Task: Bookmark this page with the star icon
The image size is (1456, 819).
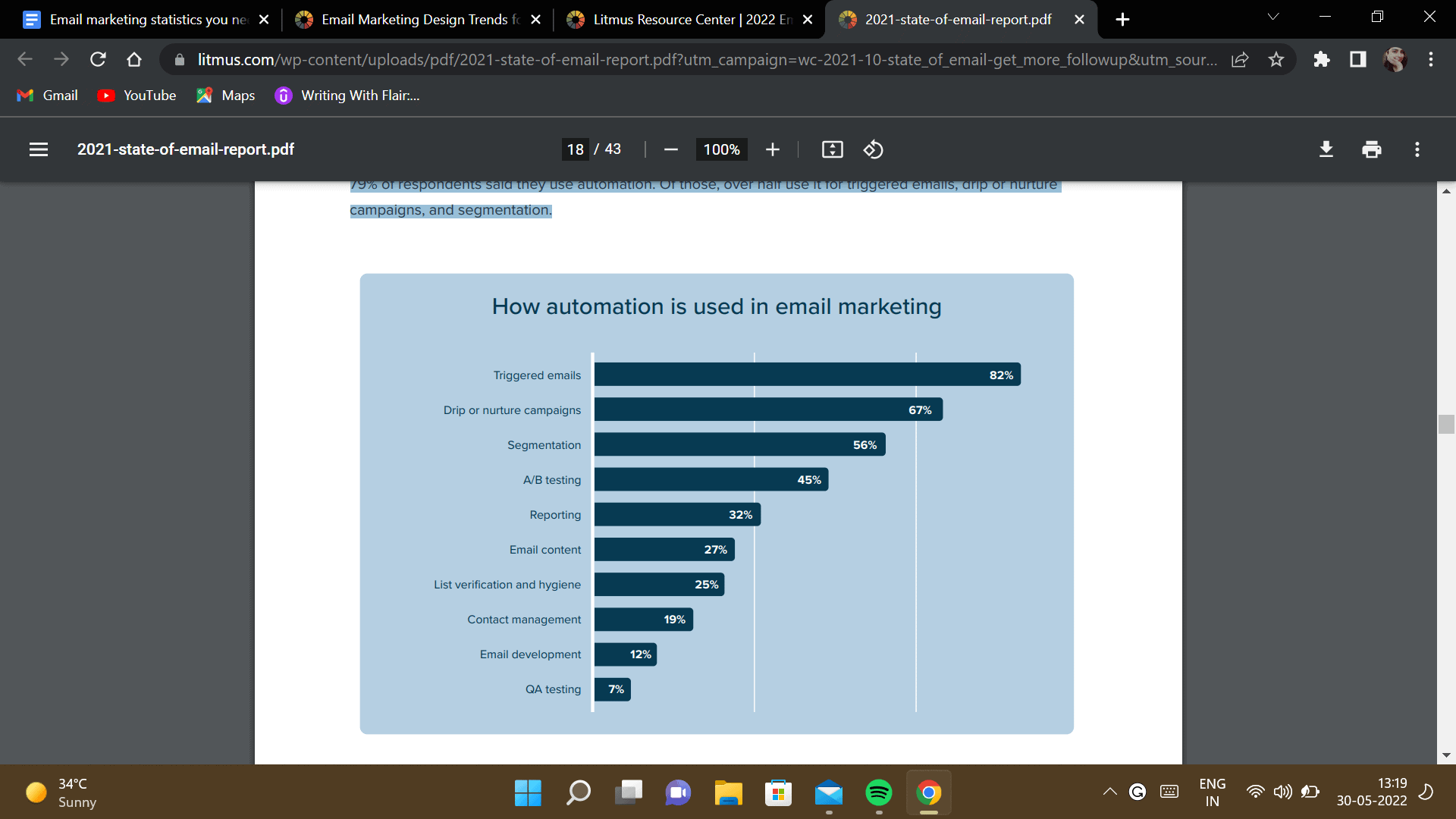Action: pos(1276,59)
